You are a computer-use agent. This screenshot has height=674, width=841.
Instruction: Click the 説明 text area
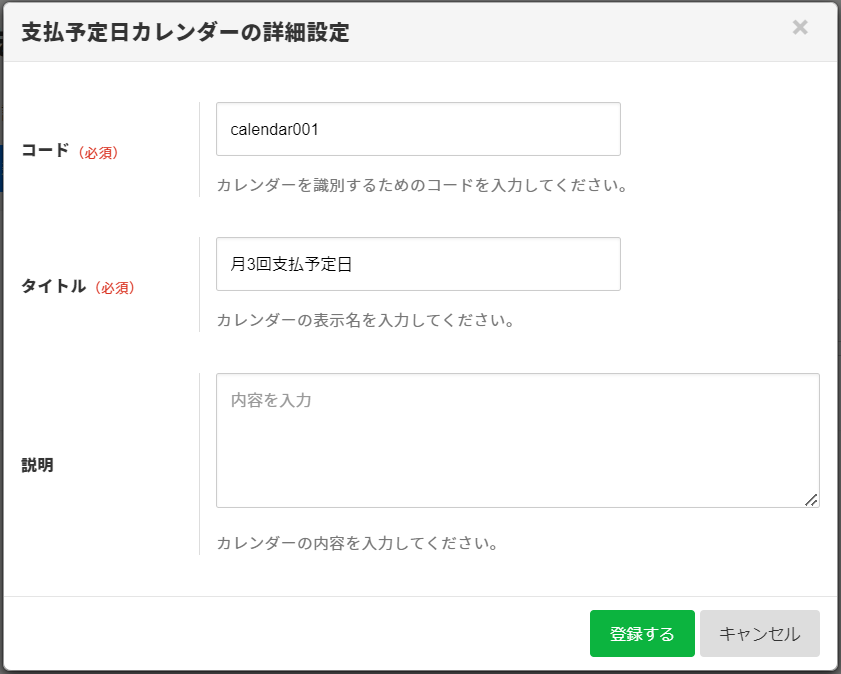coord(518,441)
